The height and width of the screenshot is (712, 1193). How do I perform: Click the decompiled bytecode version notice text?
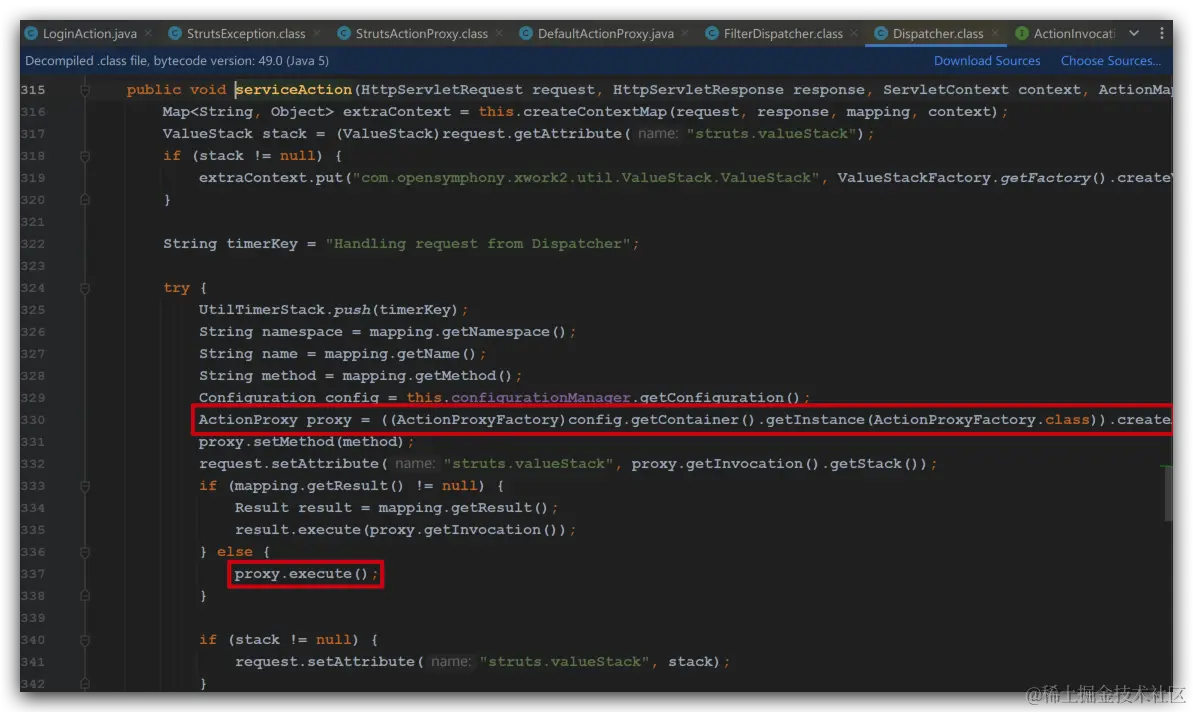pyautogui.click(x=177, y=61)
